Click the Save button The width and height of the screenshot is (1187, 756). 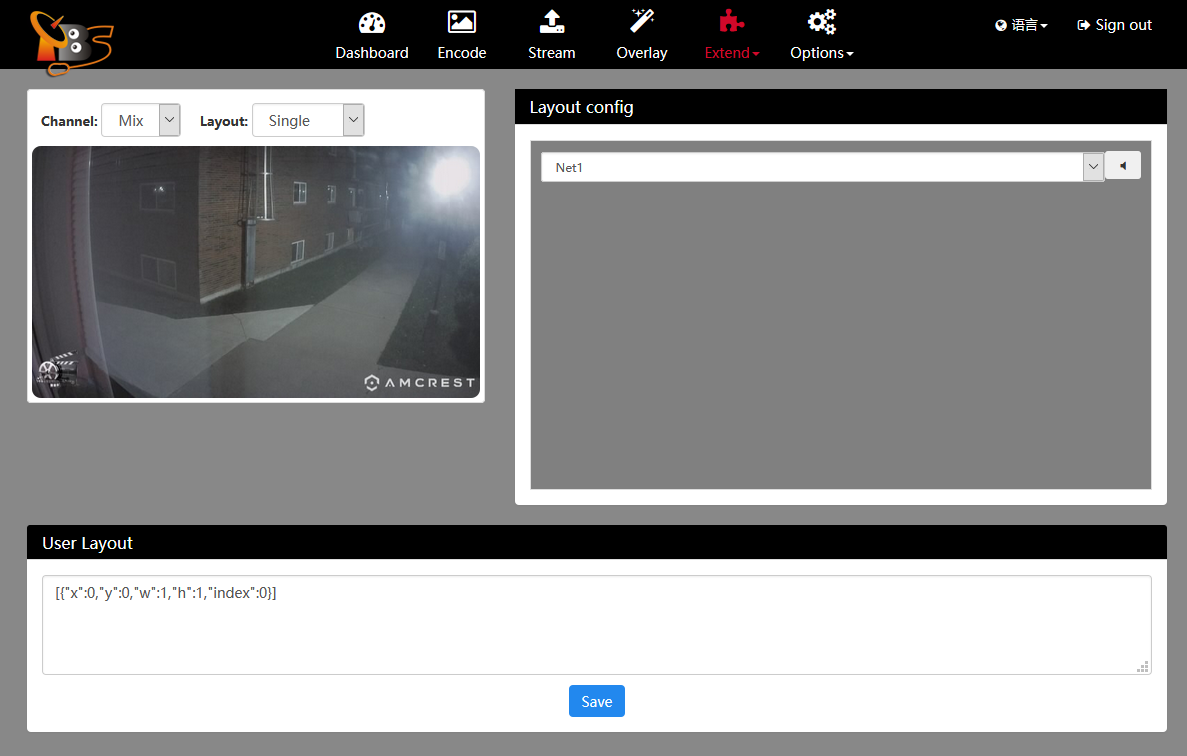pos(597,701)
